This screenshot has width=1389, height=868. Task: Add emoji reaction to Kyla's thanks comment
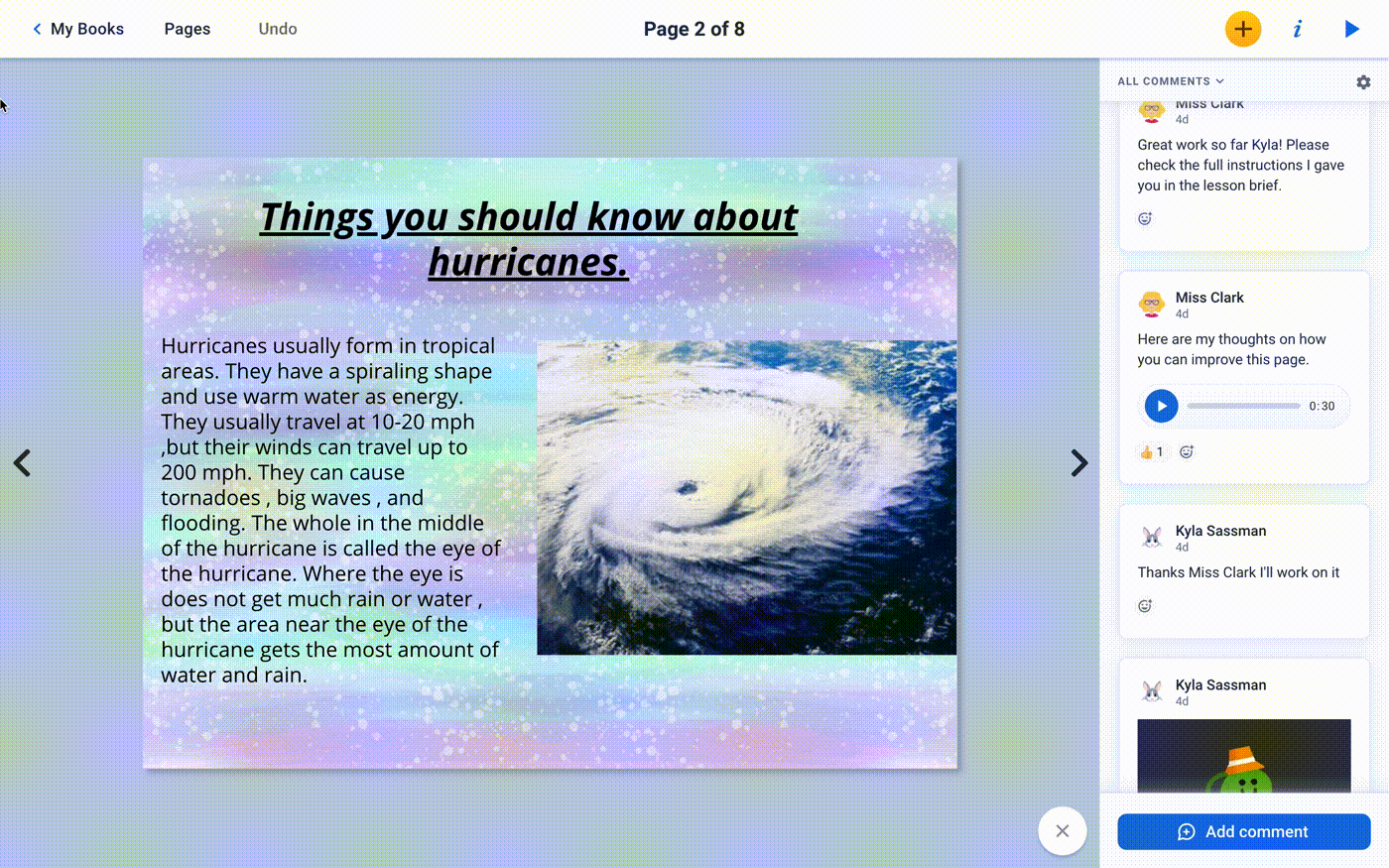1145,606
